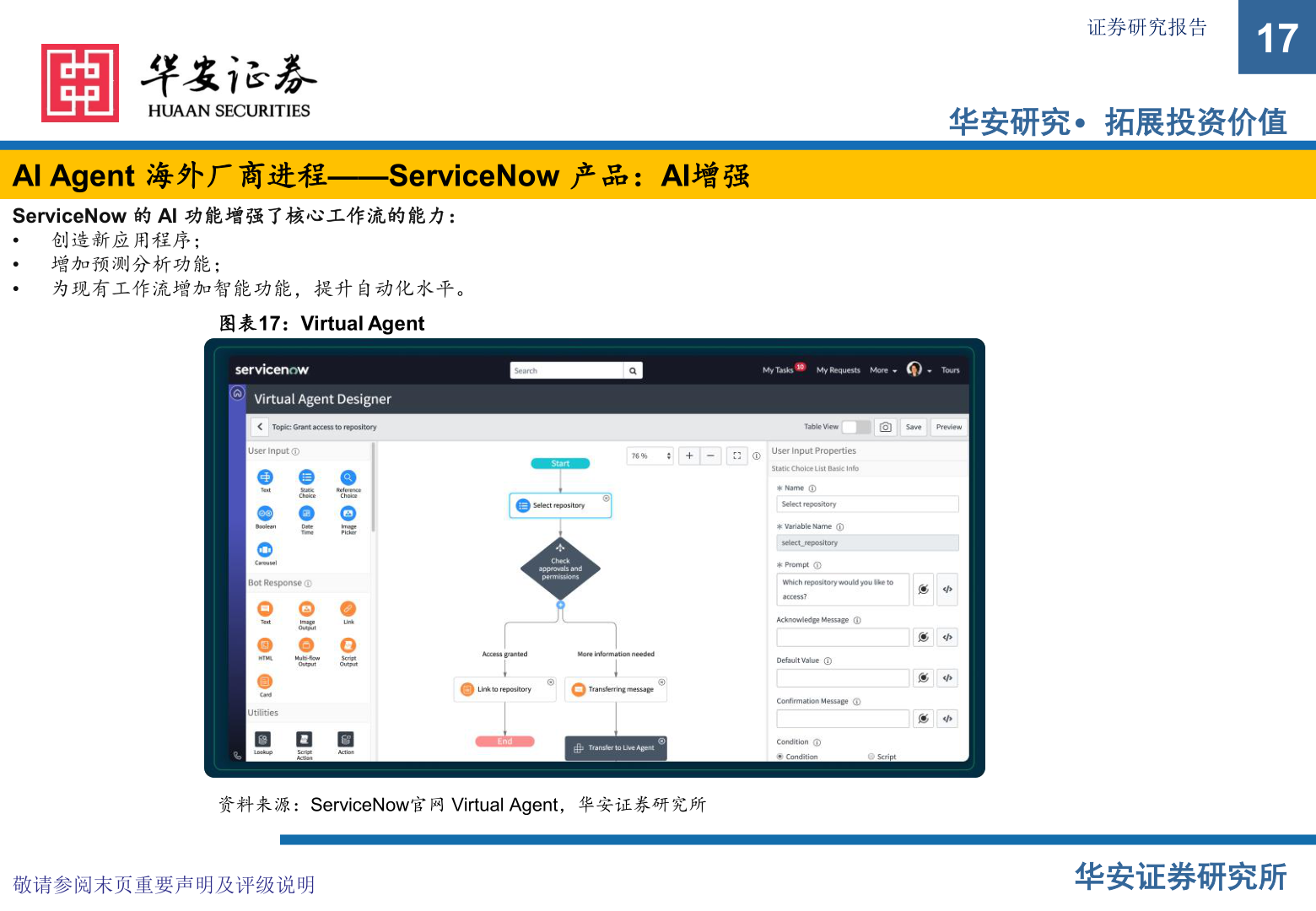Click User Input info icon
This screenshot has height=911, width=1316.
295,451
